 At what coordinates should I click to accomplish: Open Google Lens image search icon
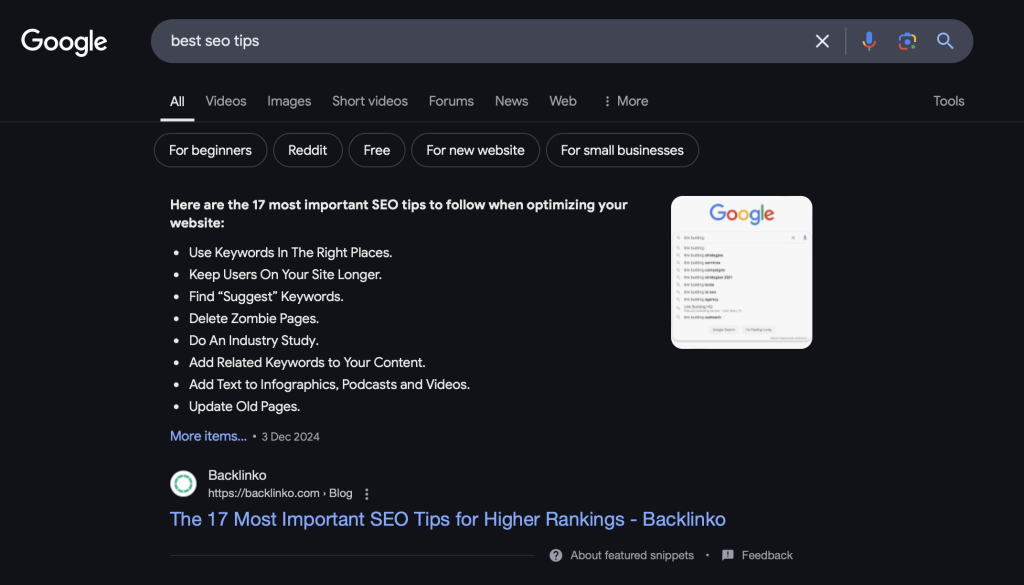pos(906,41)
